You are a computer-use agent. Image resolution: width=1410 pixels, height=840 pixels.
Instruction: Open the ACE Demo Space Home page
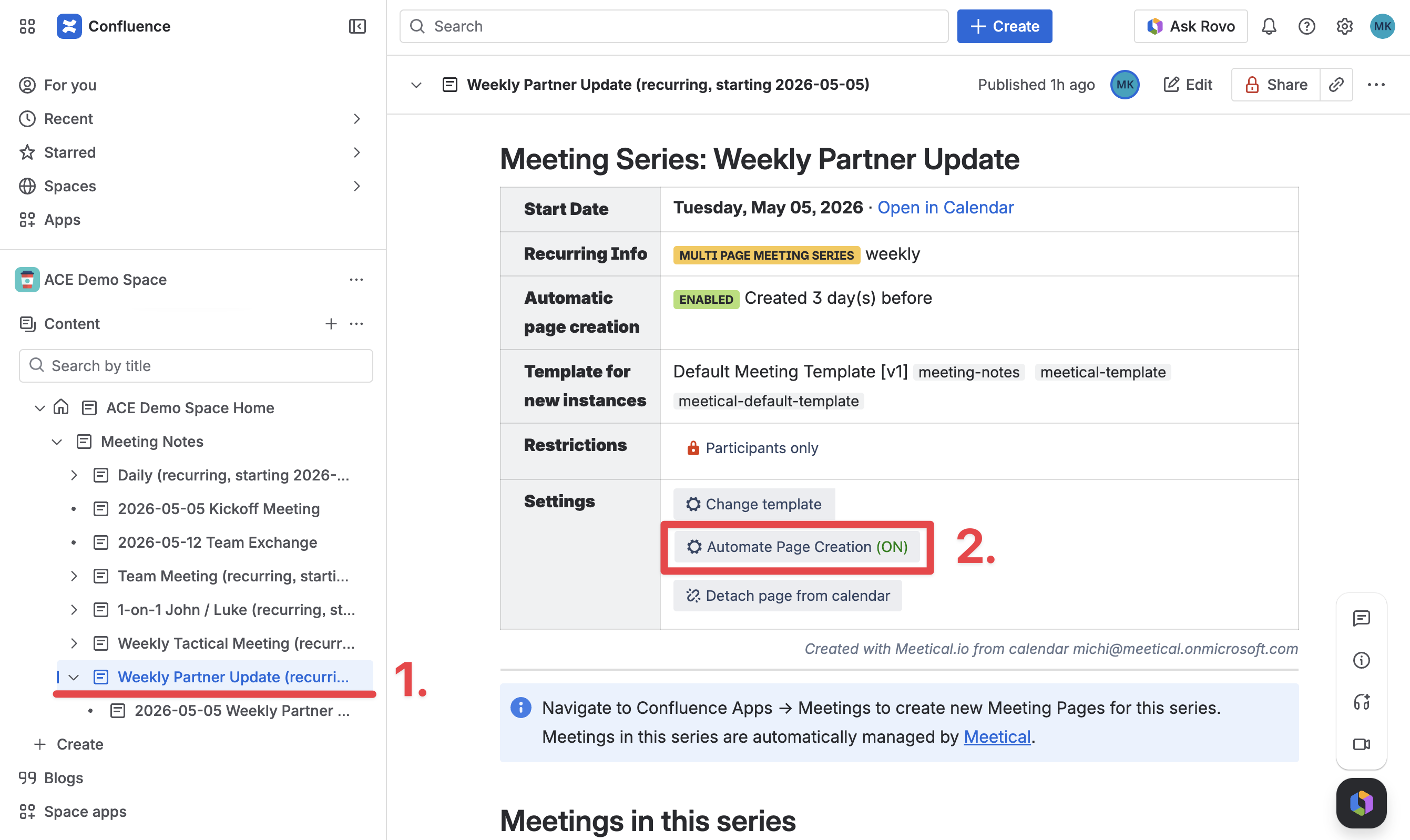coord(190,407)
